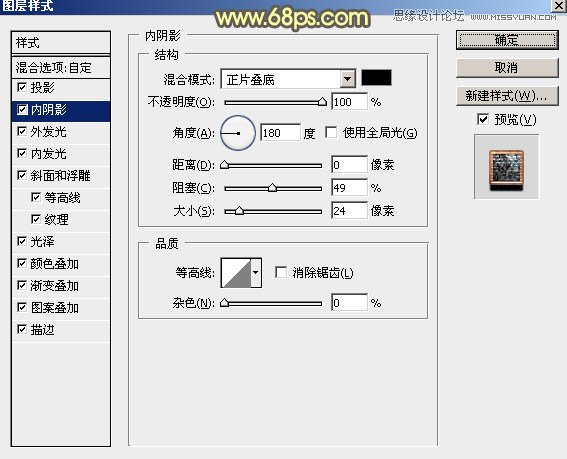
Task: Select the 颜色叠加 effect row
Action: 61,264
